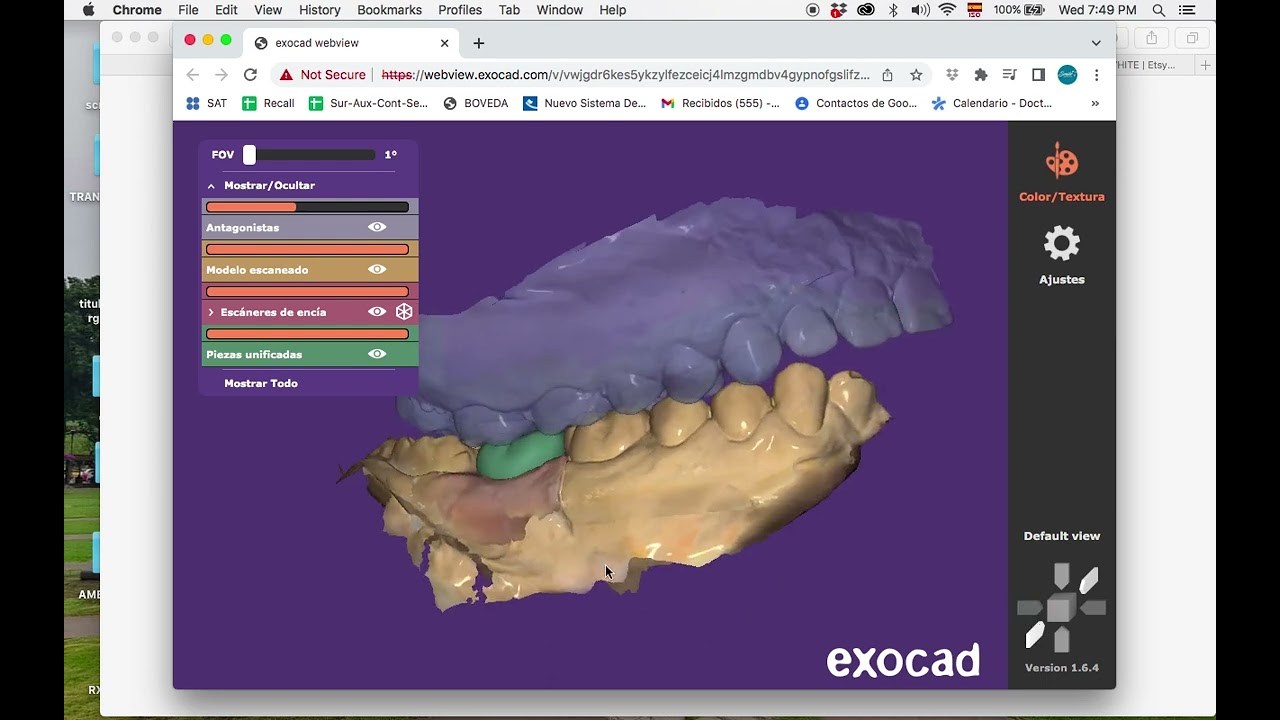Screen dimensions: 1280x720
Task: Open the Recibidos (555) Gmail bookmark
Action: point(721,103)
